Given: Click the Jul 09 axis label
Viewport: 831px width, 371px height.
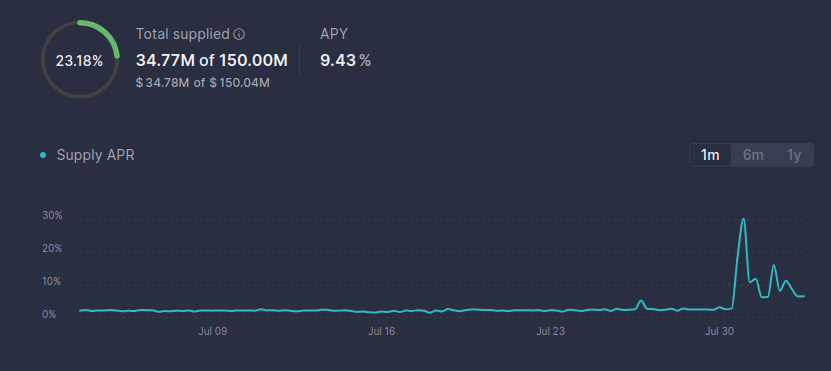Looking at the screenshot, I should click(213, 332).
